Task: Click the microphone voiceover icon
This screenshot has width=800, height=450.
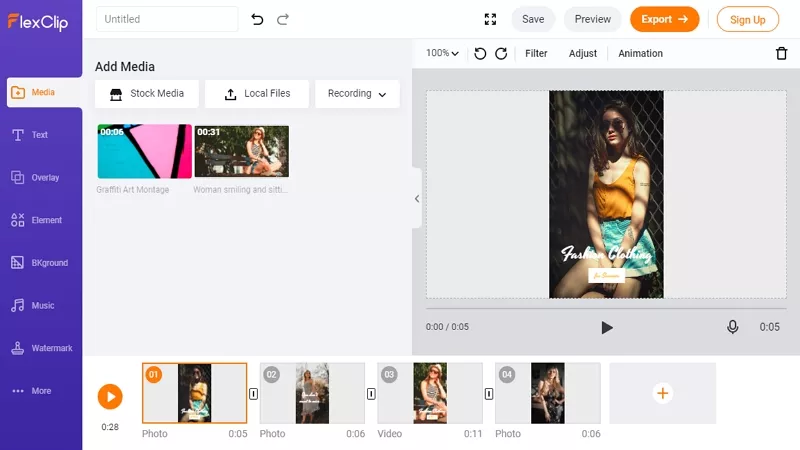Action: point(732,327)
